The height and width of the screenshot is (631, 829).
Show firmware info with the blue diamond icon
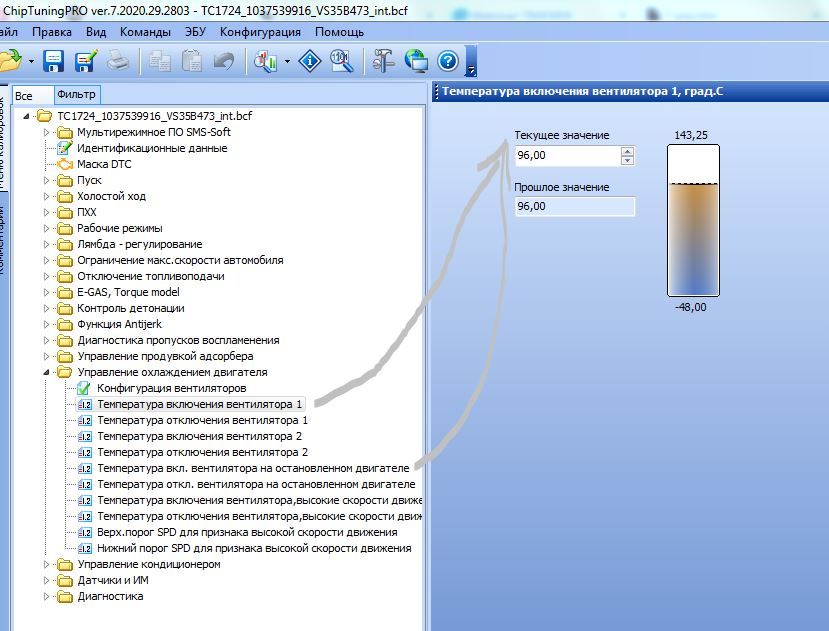310,61
